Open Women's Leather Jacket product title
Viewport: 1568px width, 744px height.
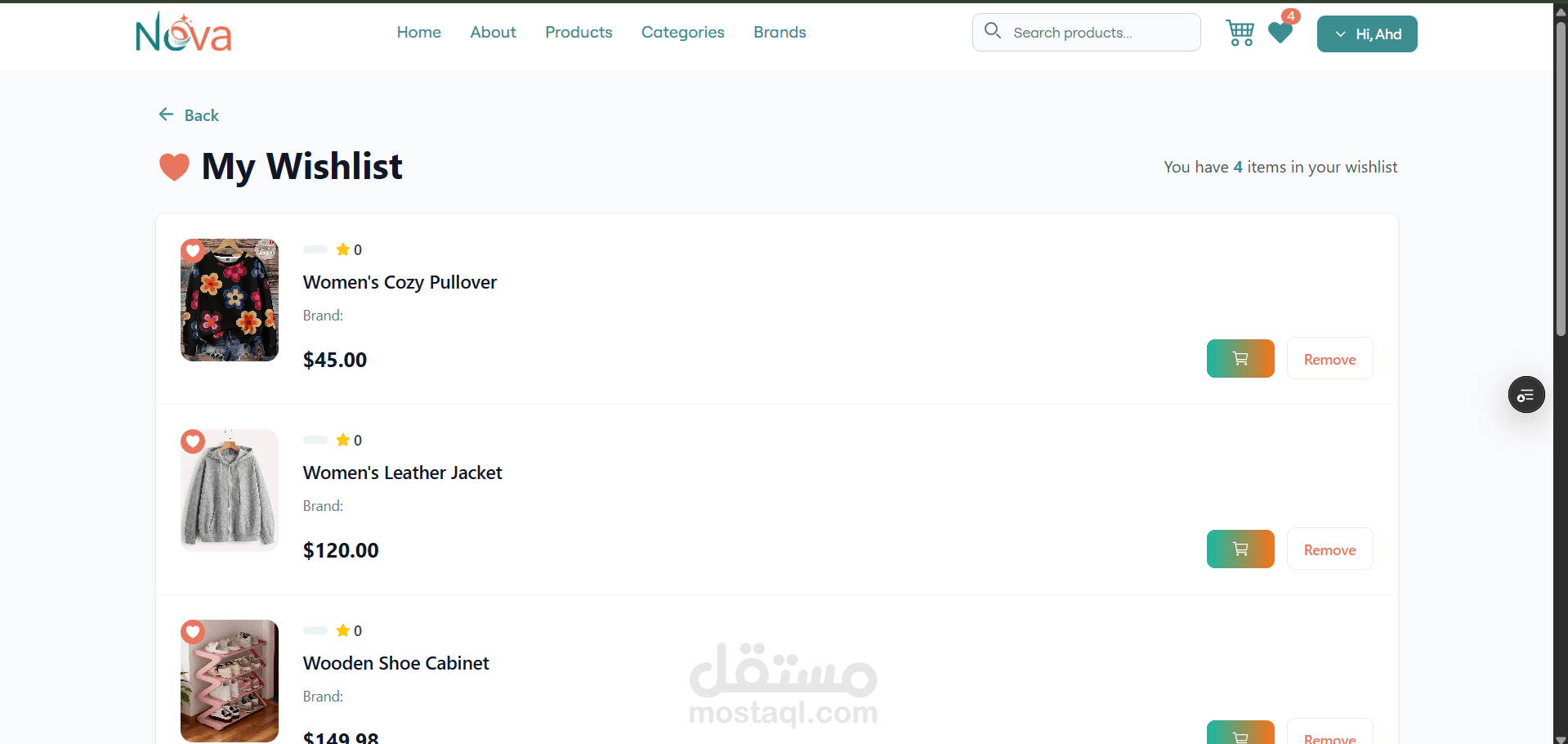(402, 473)
